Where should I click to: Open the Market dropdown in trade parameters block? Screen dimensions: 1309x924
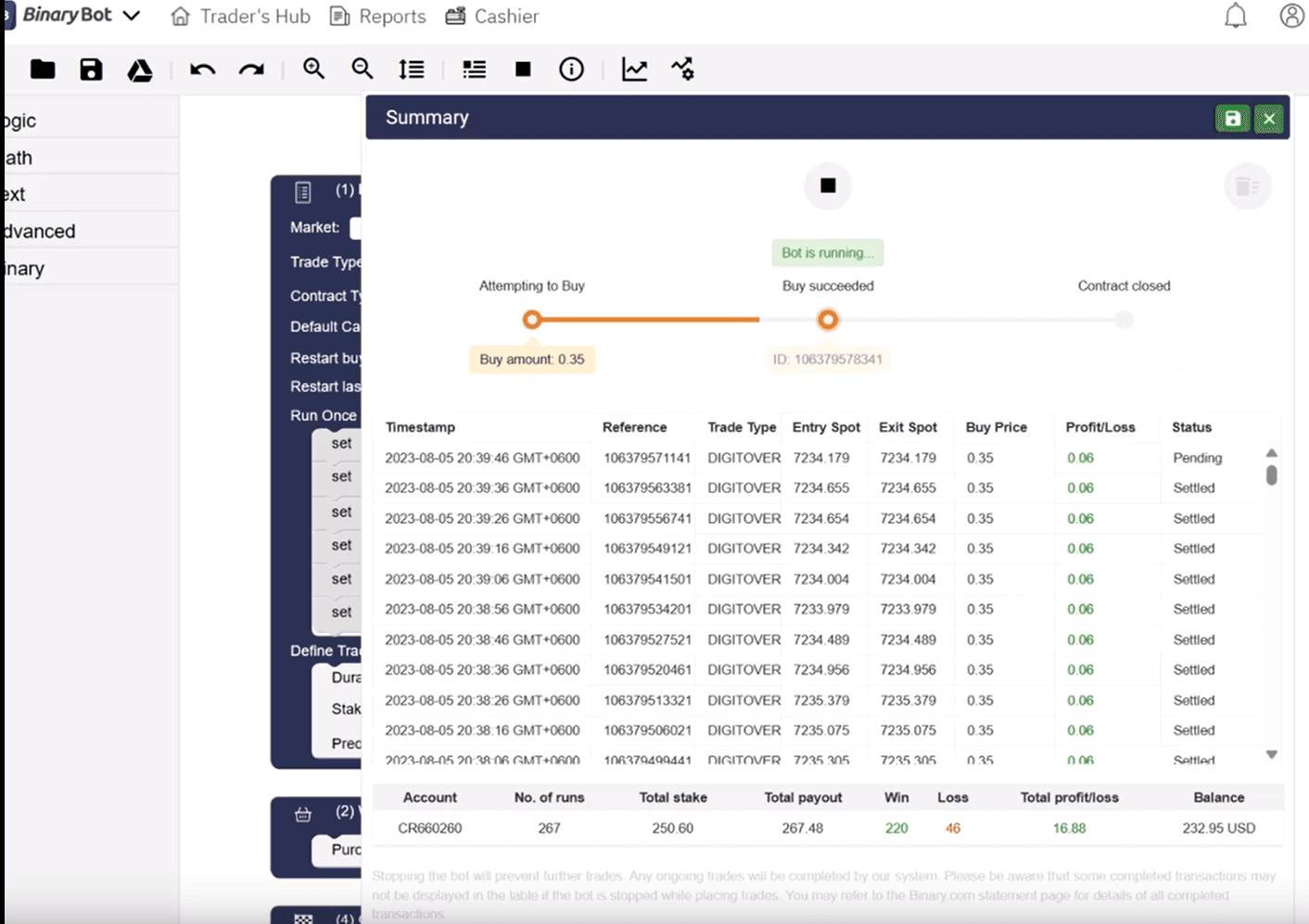(357, 226)
